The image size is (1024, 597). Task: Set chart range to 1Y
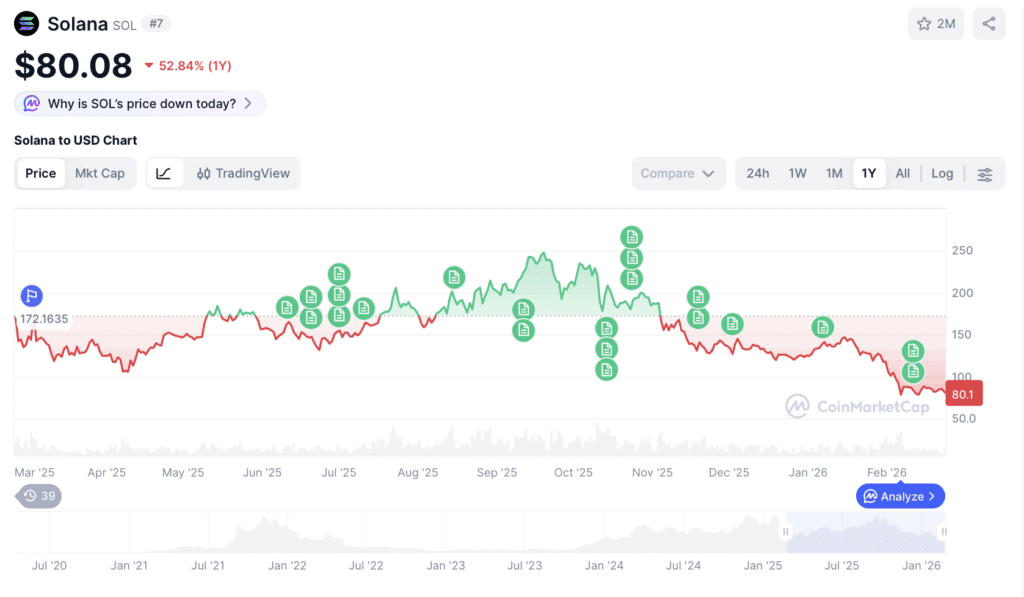(x=869, y=173)
